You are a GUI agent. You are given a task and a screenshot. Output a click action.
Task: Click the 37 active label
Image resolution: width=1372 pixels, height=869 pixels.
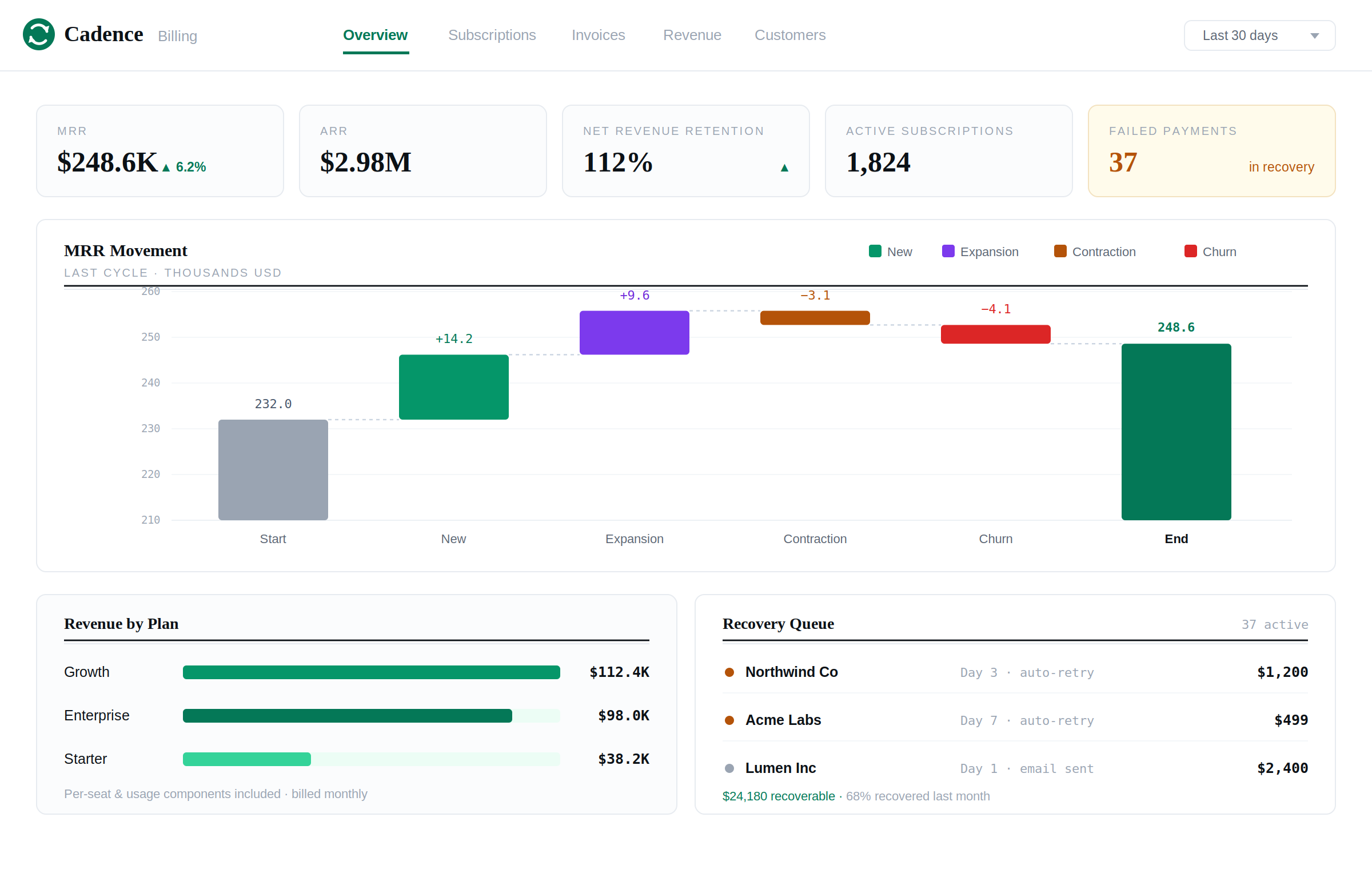click(x=1275, y=624)
